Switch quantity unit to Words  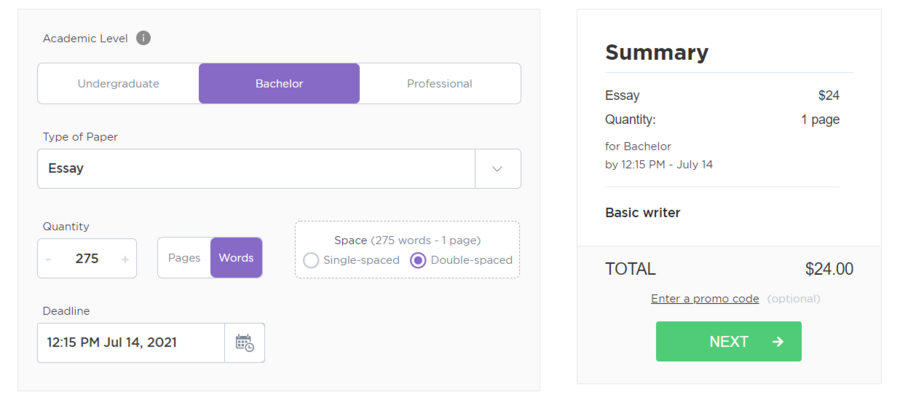(236, 258)
